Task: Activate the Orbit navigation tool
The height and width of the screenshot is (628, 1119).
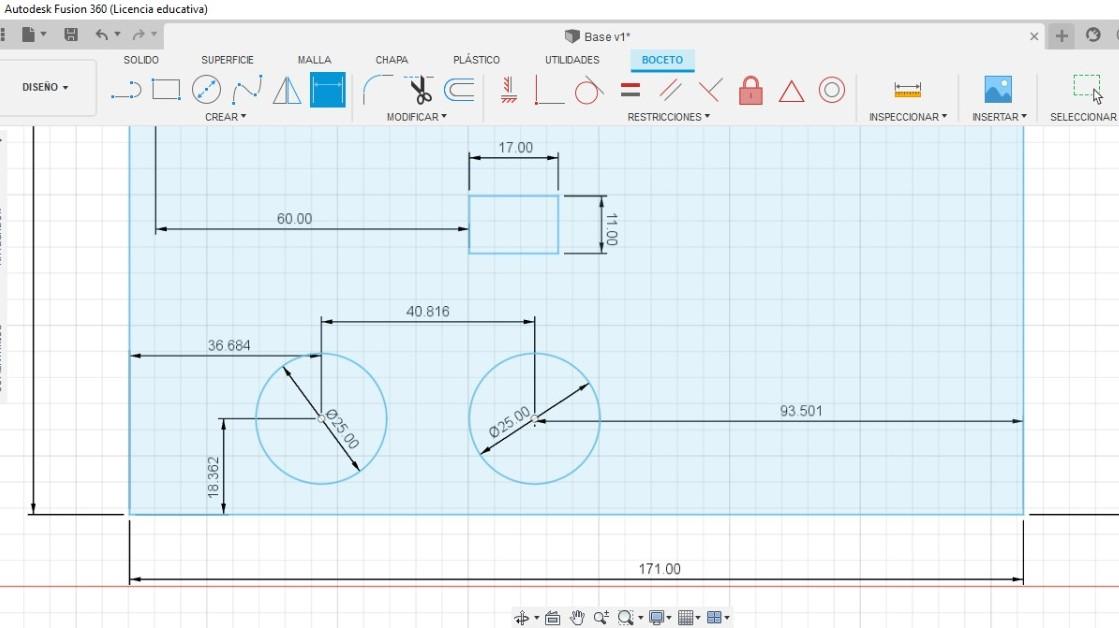Action: point(522,617)
